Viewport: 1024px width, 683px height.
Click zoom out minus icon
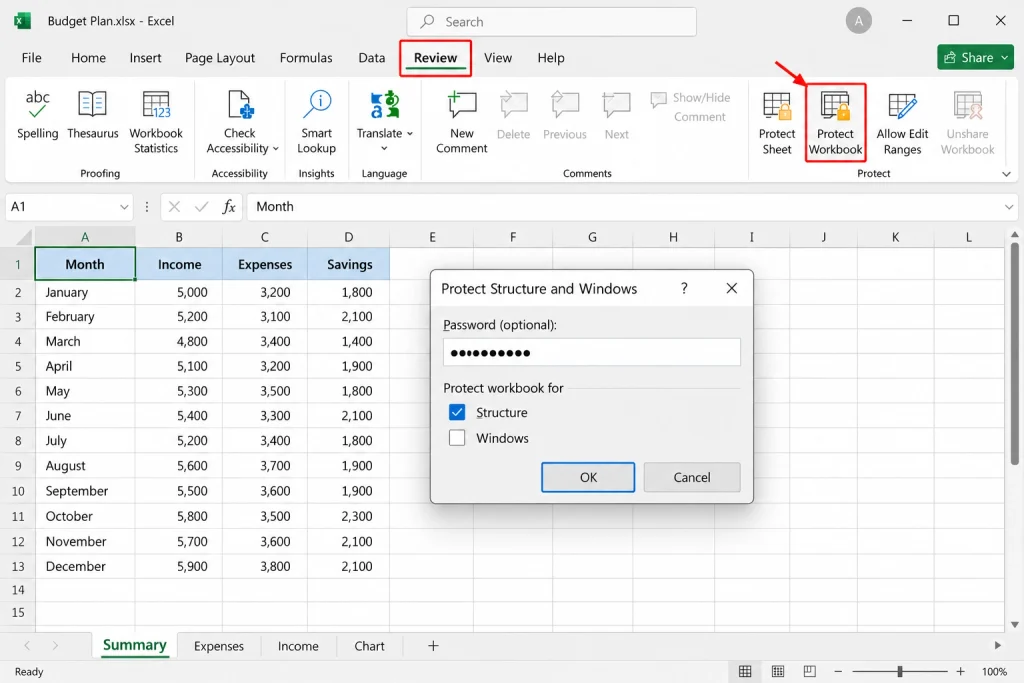839,671
